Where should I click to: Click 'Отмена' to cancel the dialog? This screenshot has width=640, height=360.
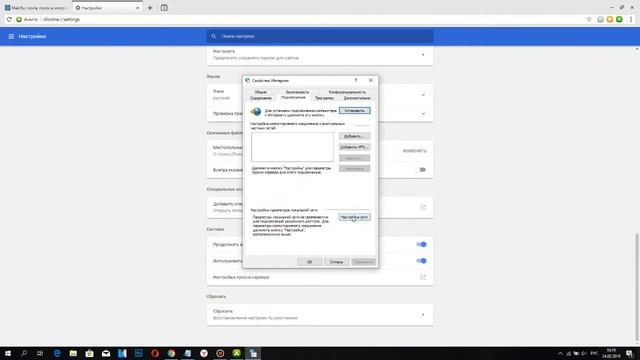336,262
